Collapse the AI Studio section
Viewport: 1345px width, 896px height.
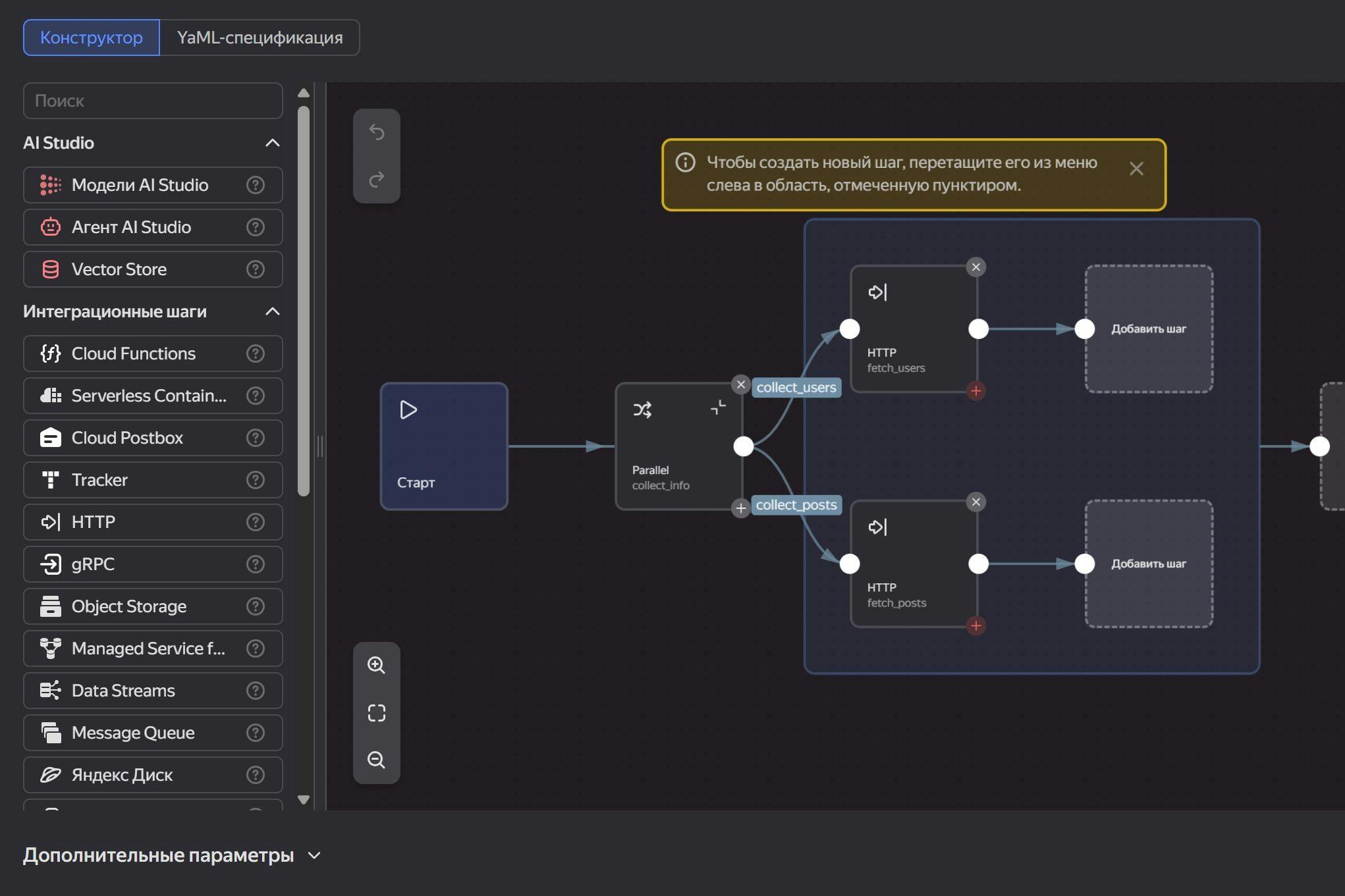pyautogui.click(x=272, y=143)
